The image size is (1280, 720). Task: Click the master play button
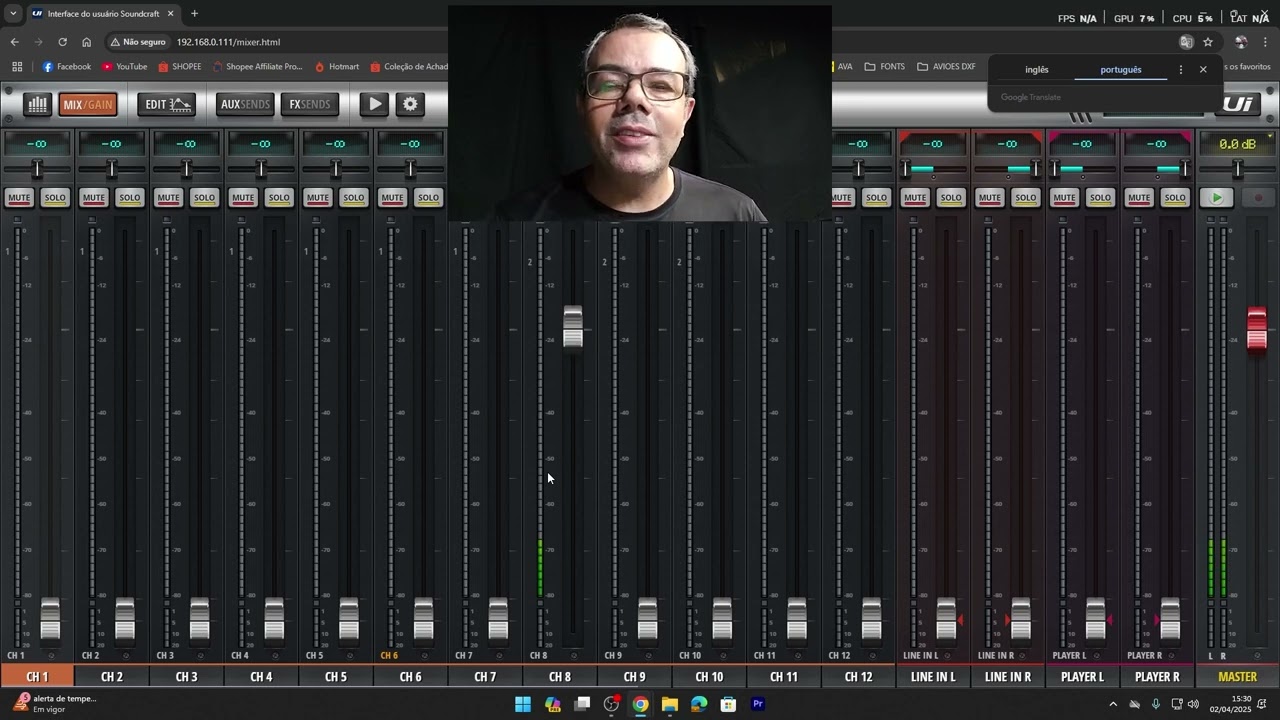coord(1217,197)
